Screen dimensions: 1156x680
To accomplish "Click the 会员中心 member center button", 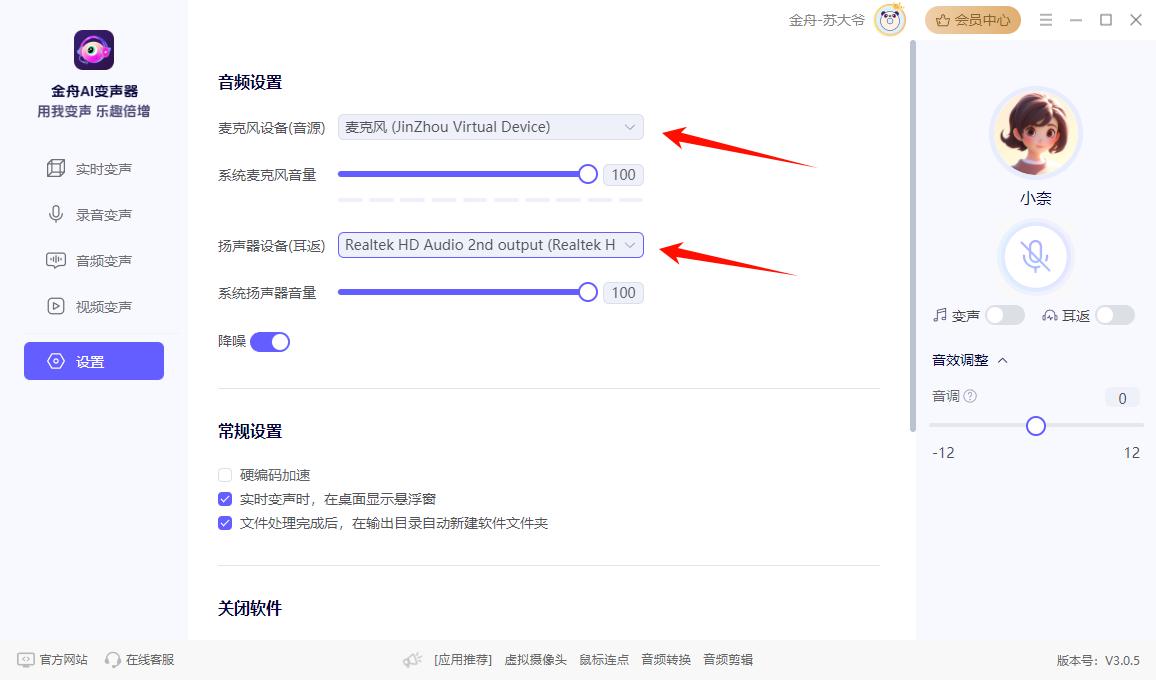I will (x=972, y=20).
